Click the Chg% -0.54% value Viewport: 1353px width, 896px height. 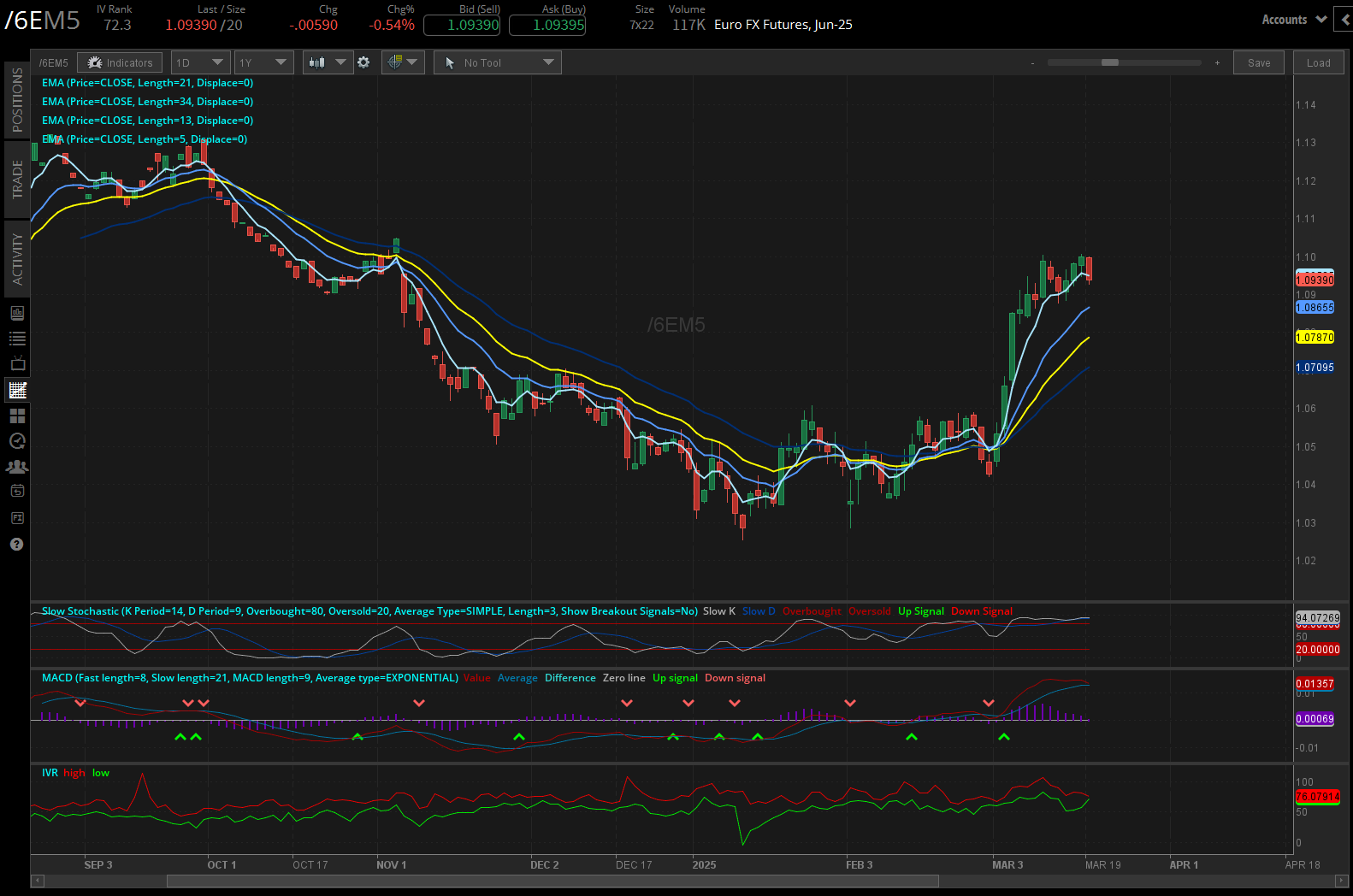[x=392, y=25]
